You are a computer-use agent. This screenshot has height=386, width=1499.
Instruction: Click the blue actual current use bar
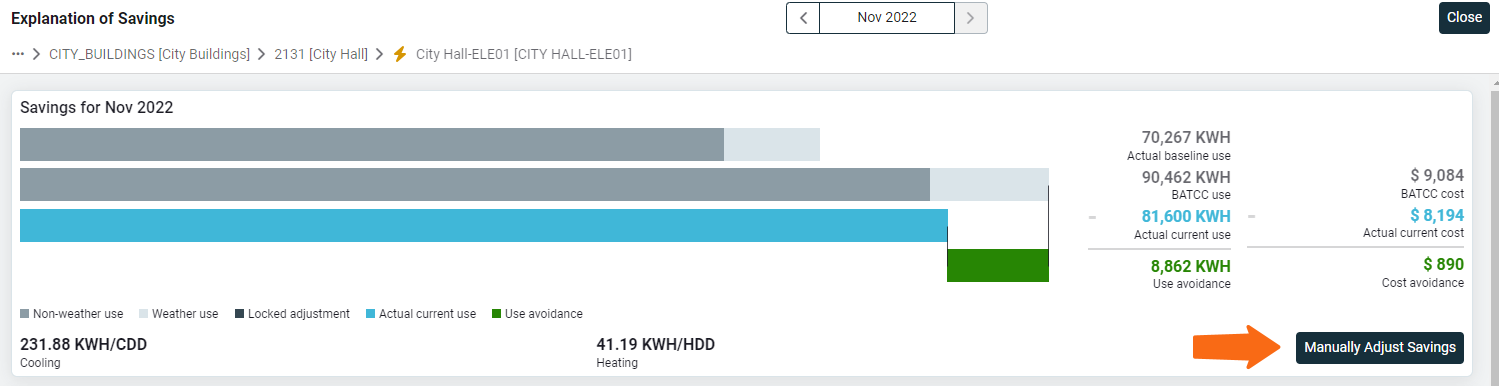pyautogui.click(x=484, y=225)
